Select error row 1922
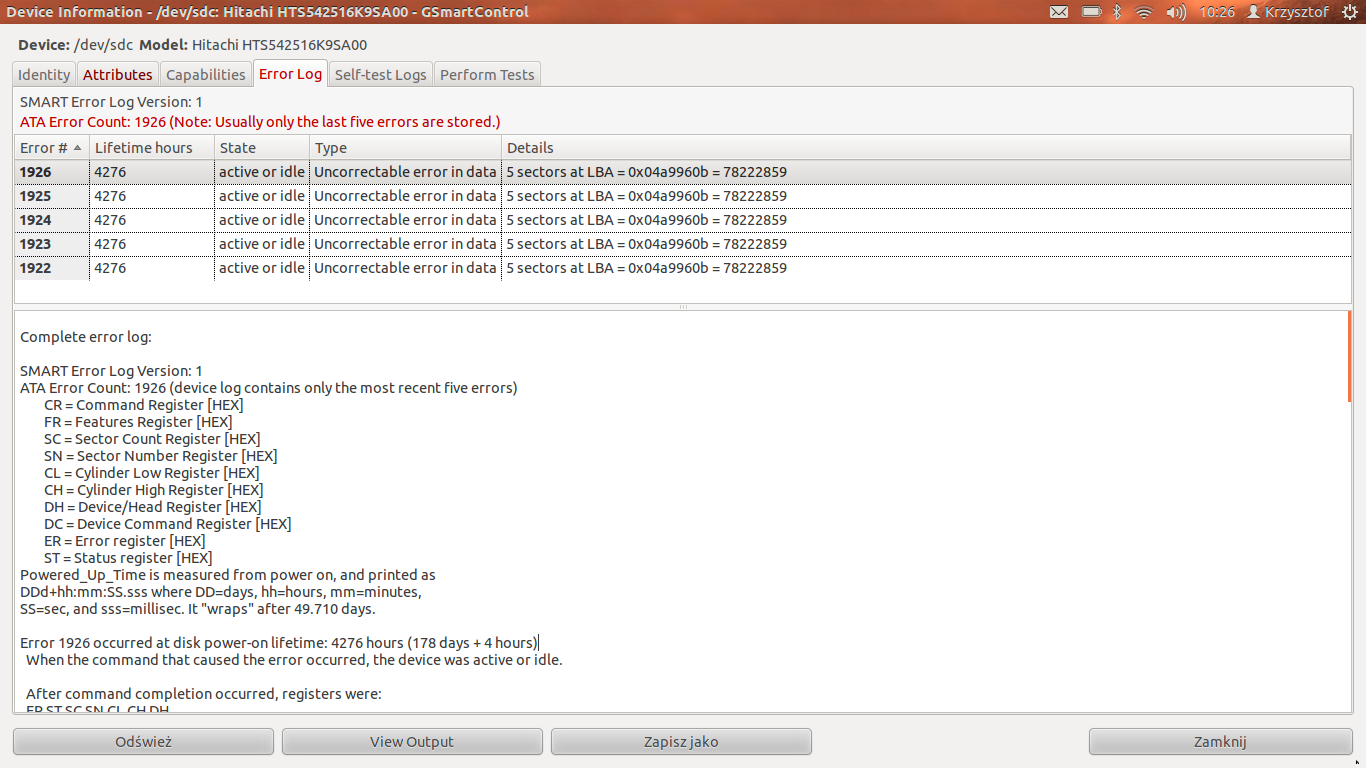This screenshot has height=768, width=1366. (683, 268)
